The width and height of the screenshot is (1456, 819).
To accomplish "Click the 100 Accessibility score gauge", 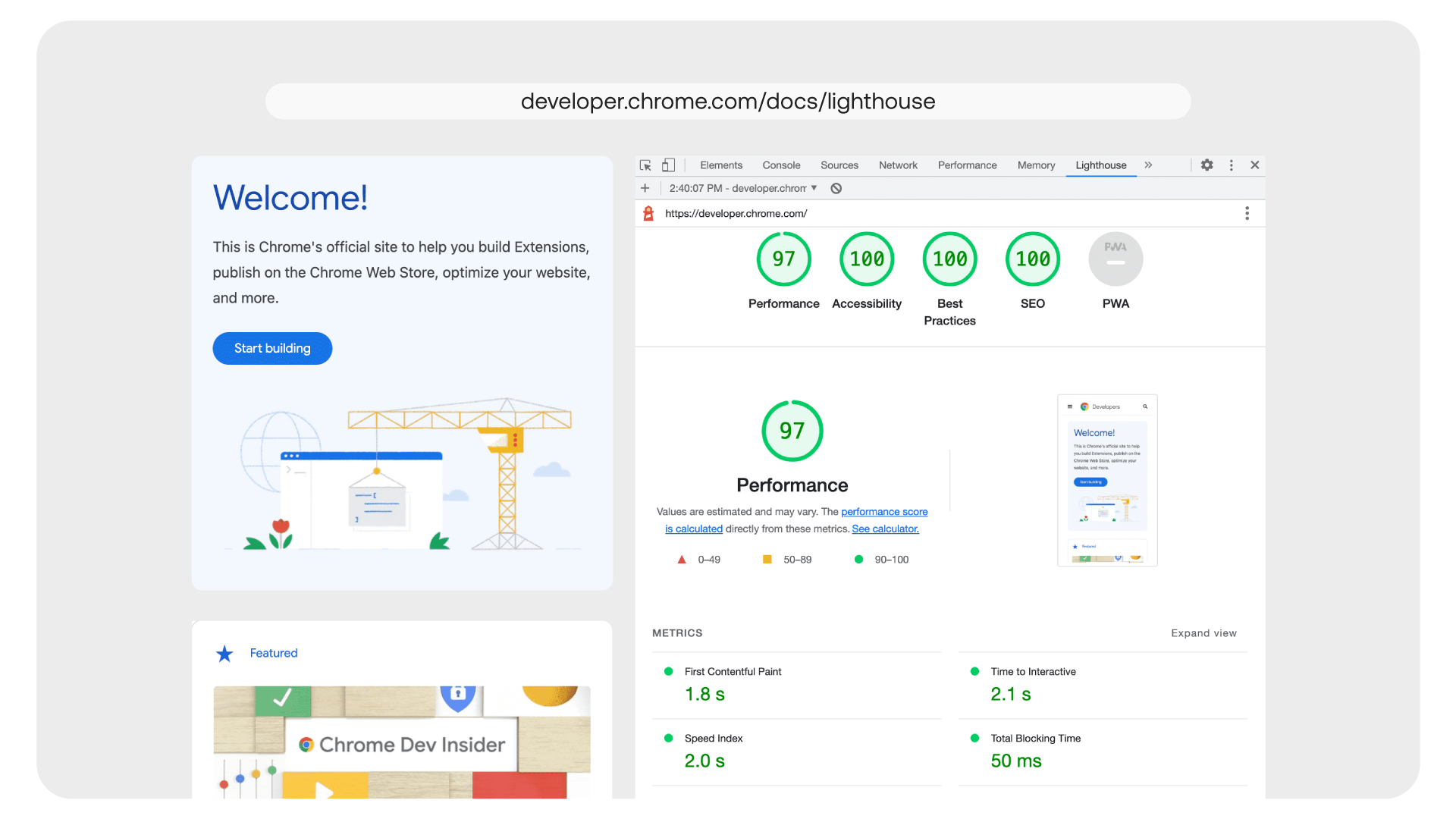I will pos(867,259).
